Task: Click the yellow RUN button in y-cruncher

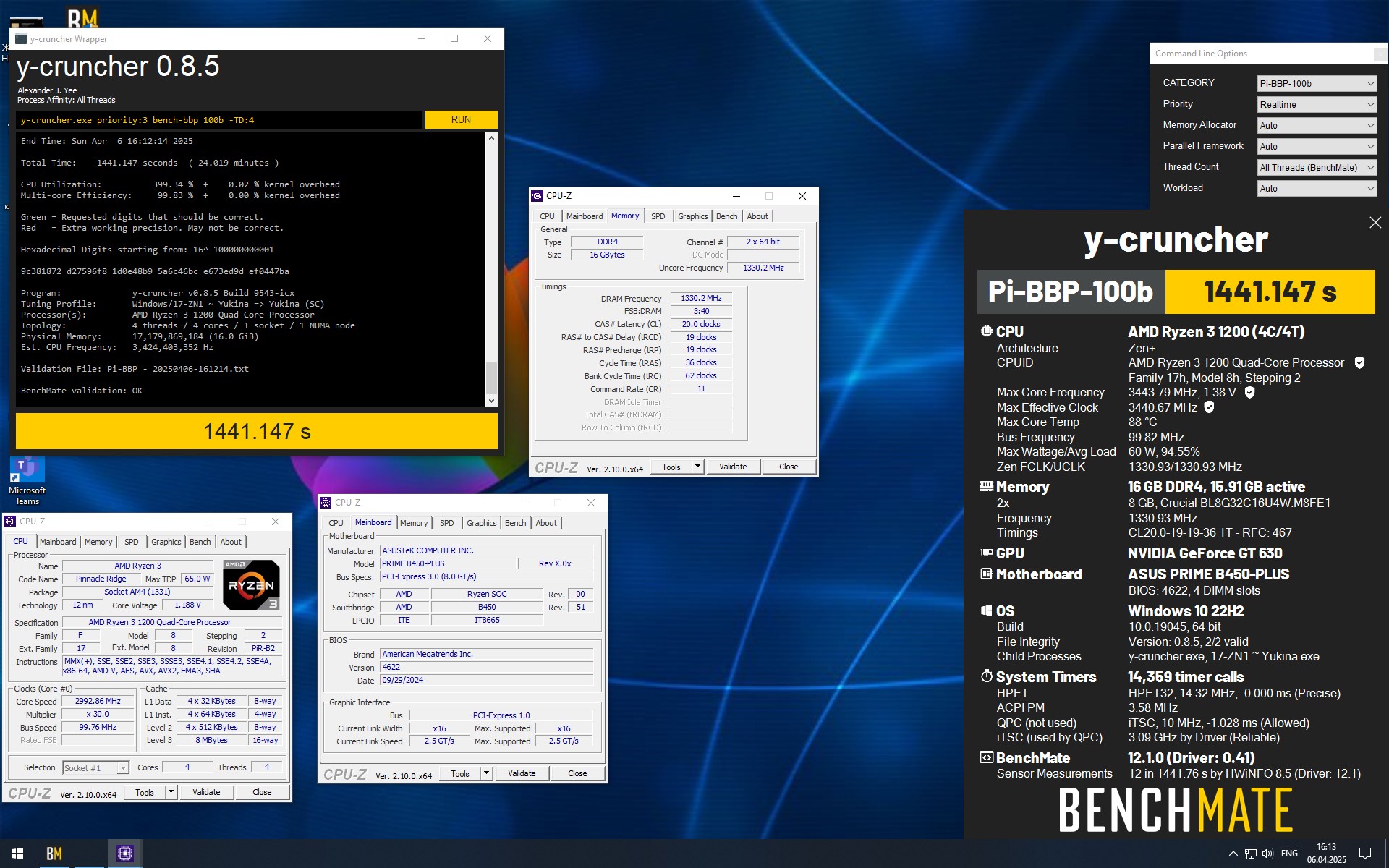Action: [x=461, y=119]
